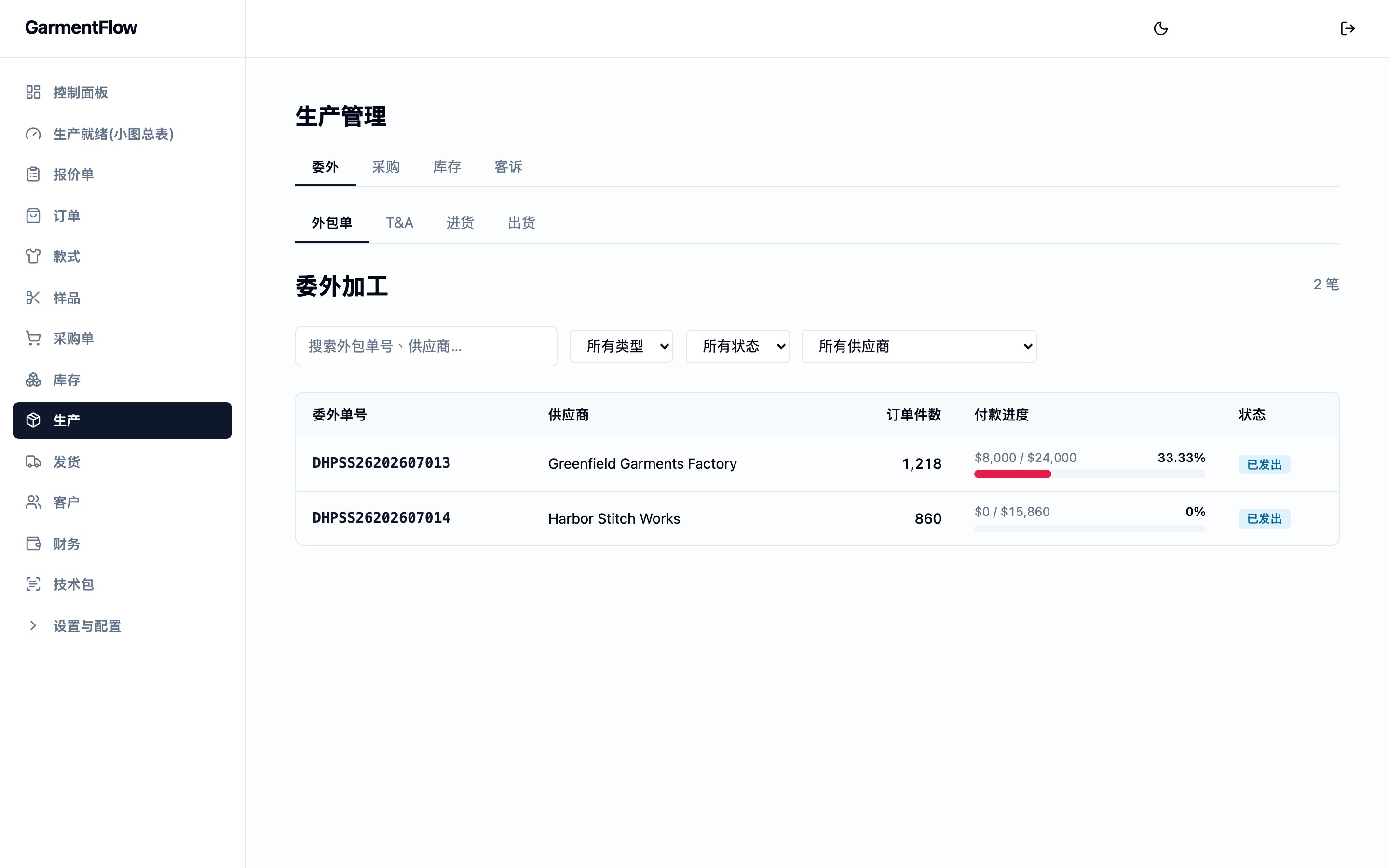Screen dimensions: 1389x868
Task: Click the package icon beside 生产
Action: [33, 420]
